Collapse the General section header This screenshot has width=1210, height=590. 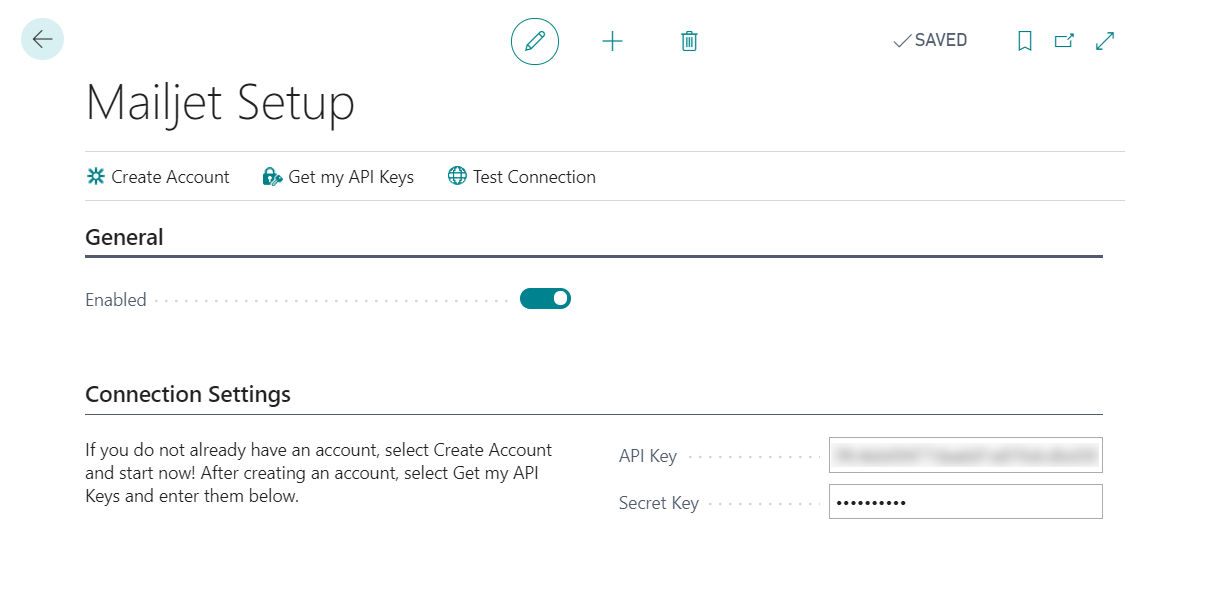point(124,237)
